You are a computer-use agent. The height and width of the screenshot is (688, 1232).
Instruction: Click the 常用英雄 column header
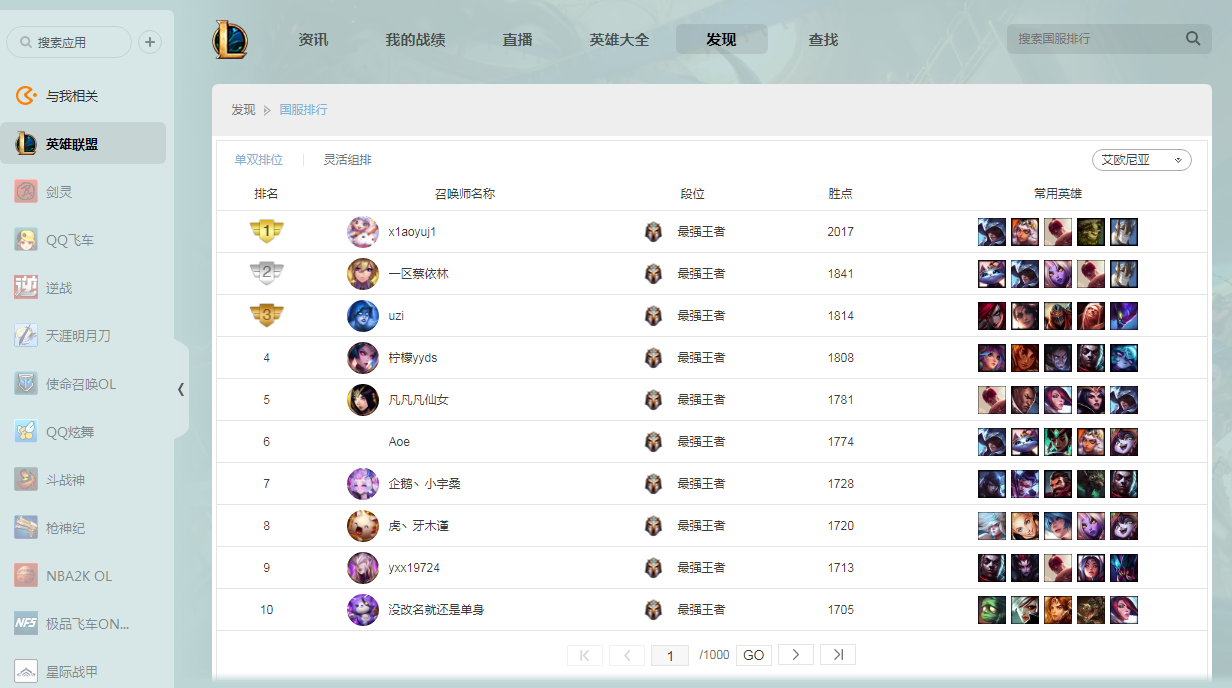[x=1058, y=194]
